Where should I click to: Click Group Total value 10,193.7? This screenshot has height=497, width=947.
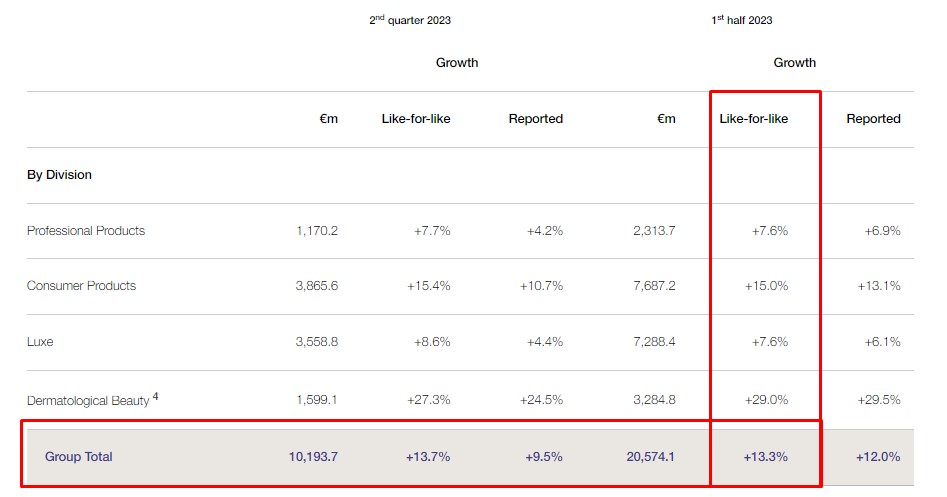pos(313,457)
